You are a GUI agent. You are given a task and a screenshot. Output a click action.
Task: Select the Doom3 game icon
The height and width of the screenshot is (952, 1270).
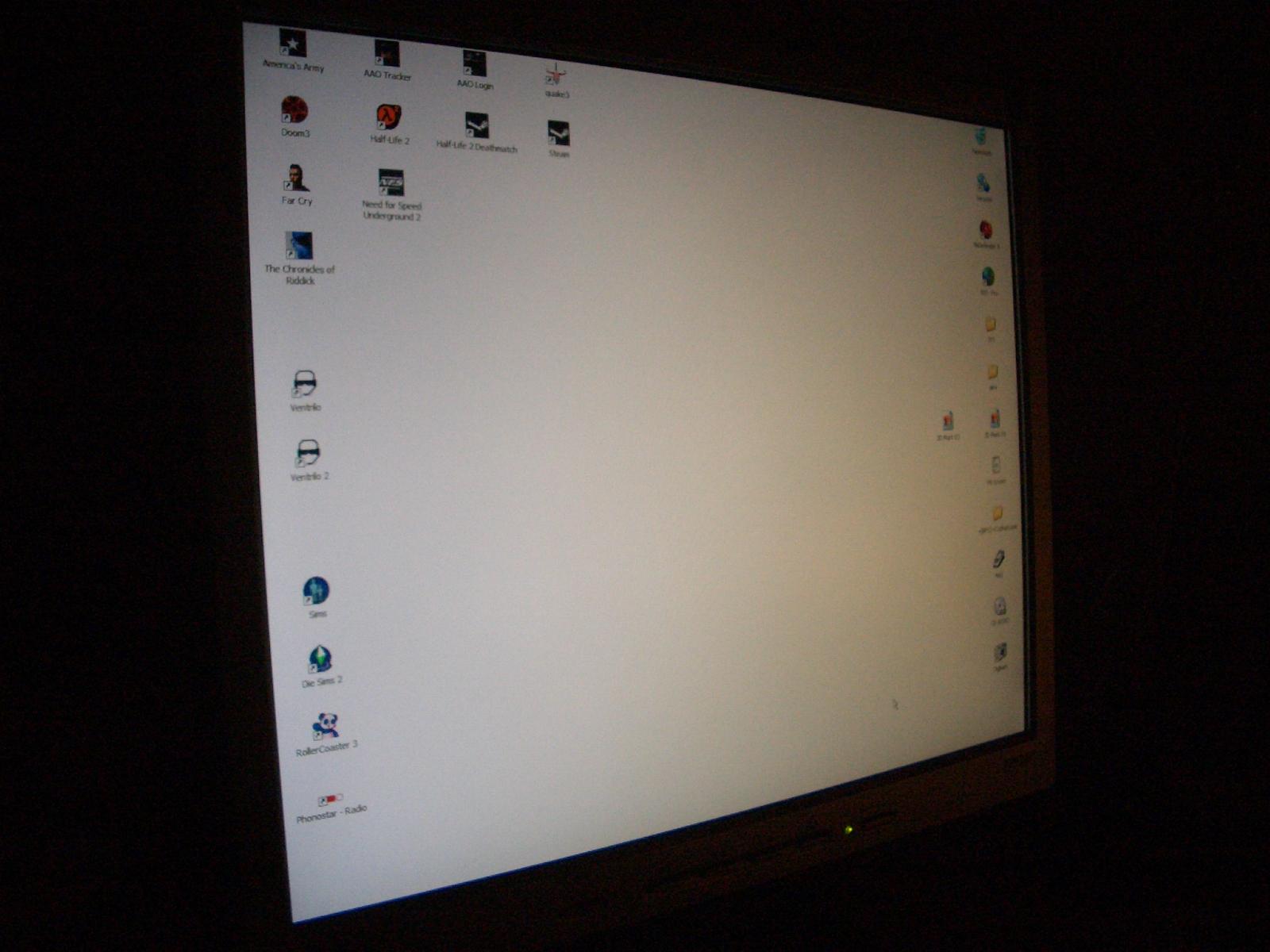(294, 110)
